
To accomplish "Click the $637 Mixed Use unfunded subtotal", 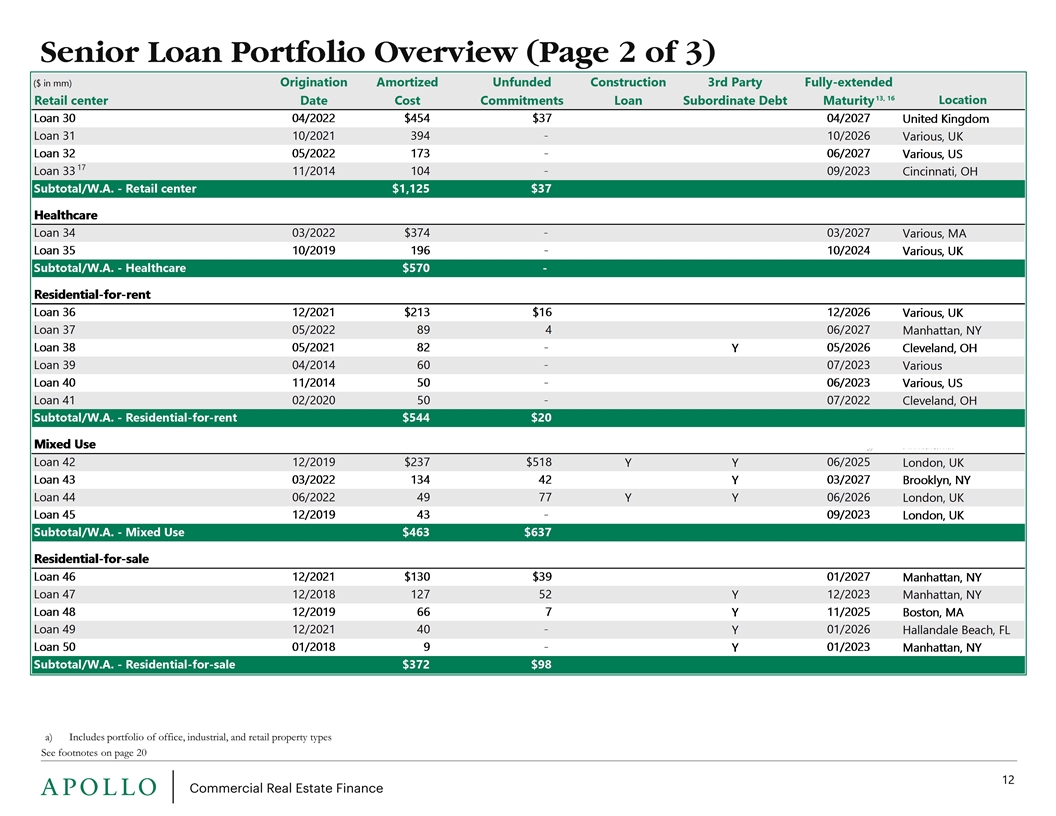I will pos(539,533).
